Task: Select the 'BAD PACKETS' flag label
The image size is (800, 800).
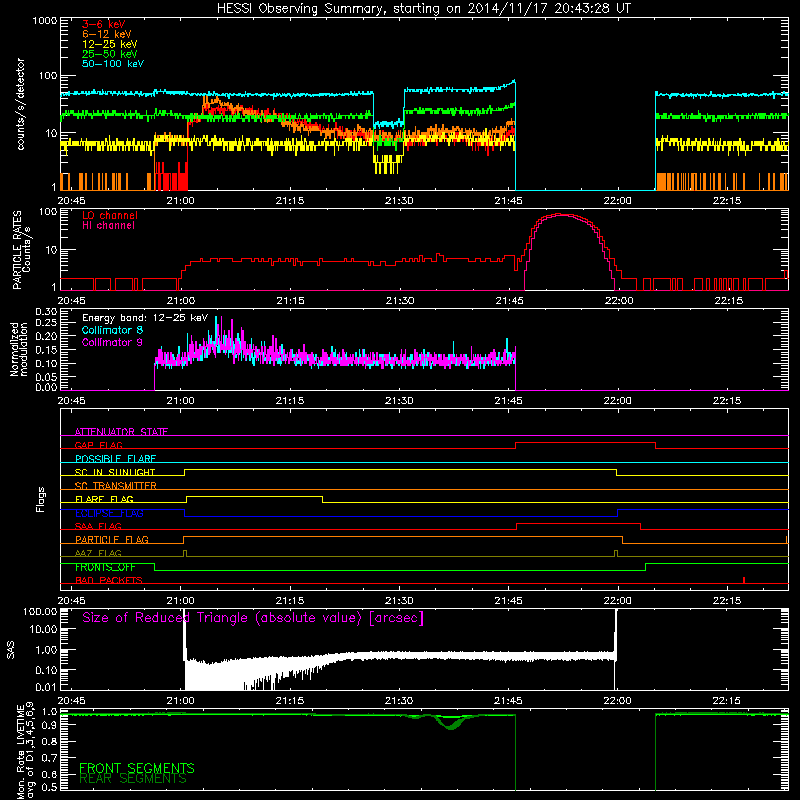Action: [109, 580]
